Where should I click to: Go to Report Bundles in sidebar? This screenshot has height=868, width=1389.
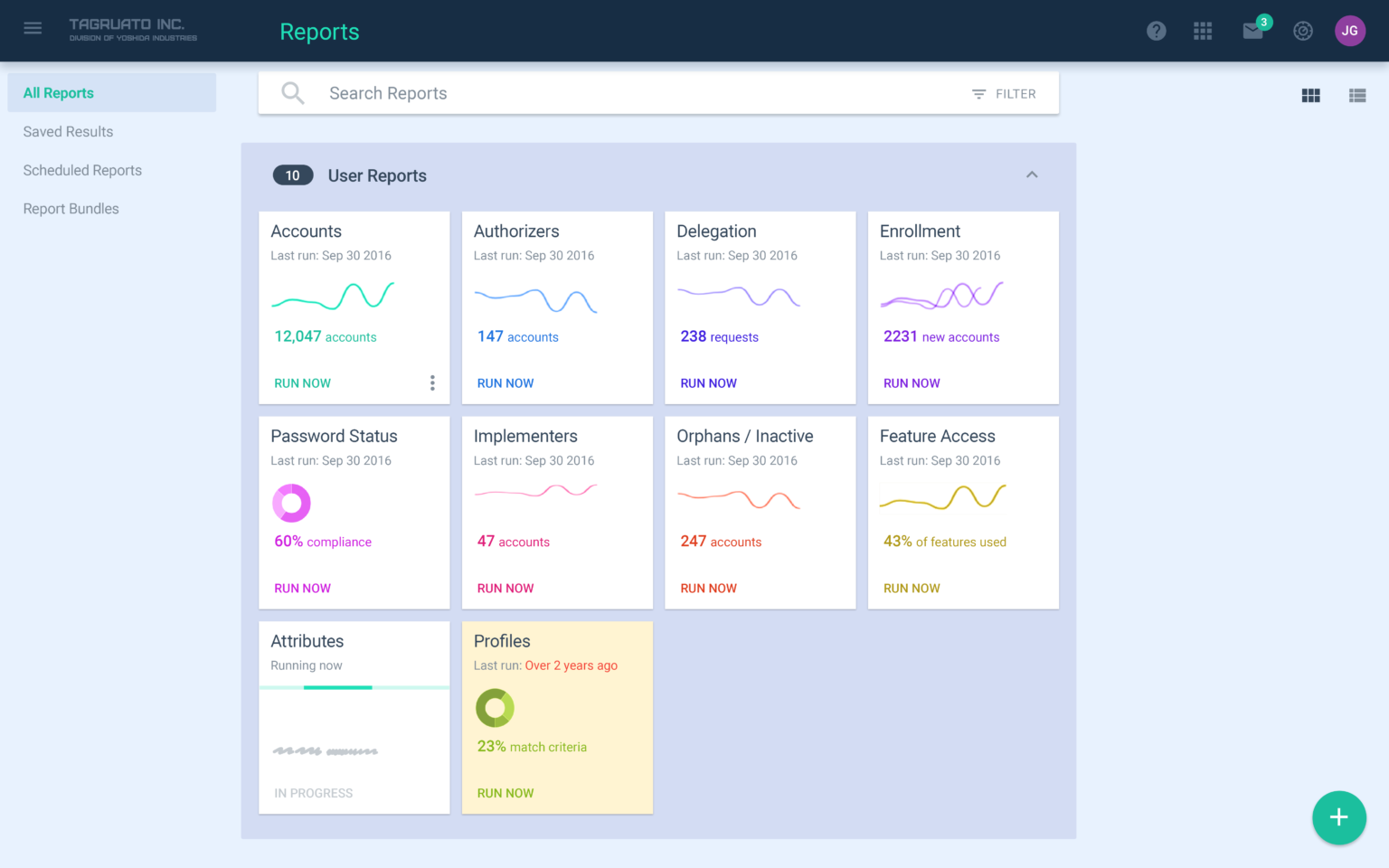coord(71,209)
